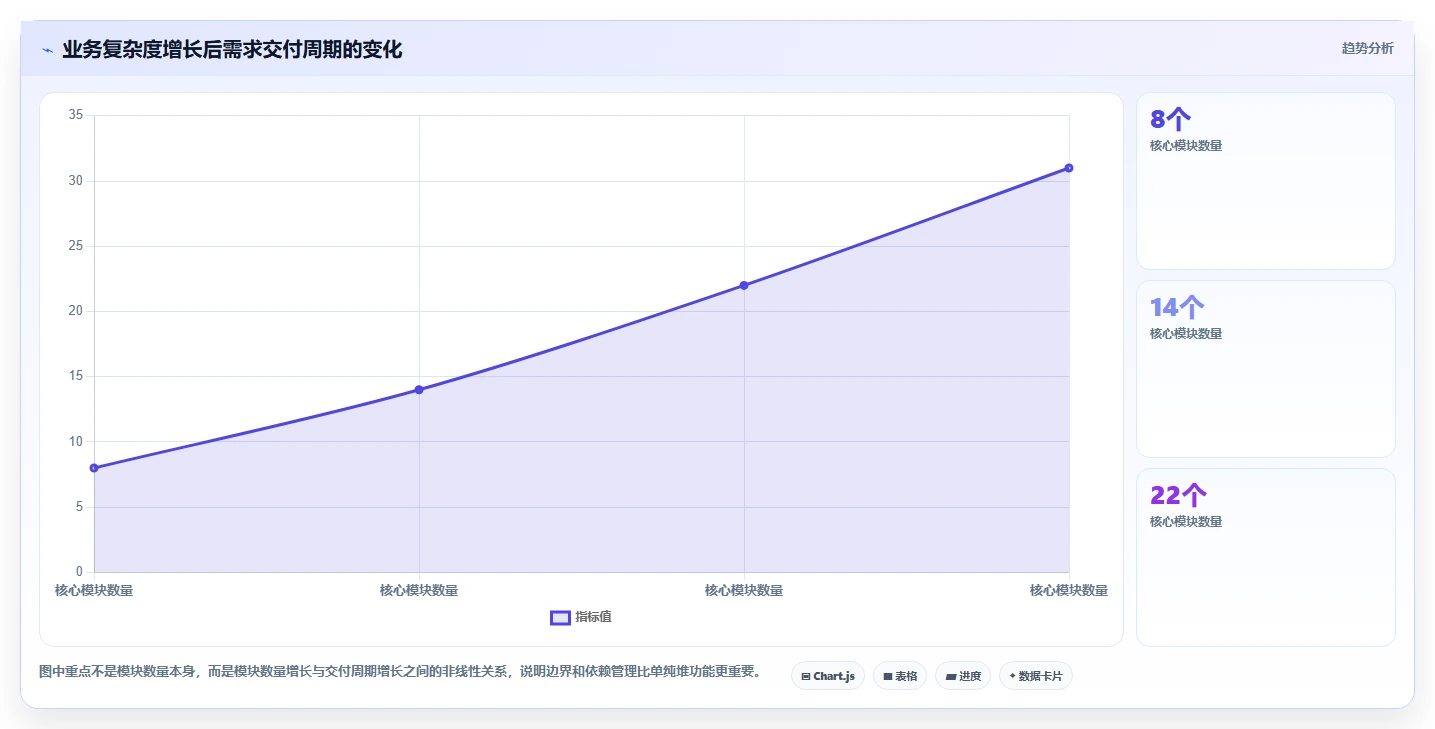Image resolution: width=1435 pixels, height=729 pixels.
Task: Select the 进度 tag
Action: tap(963, 676)
